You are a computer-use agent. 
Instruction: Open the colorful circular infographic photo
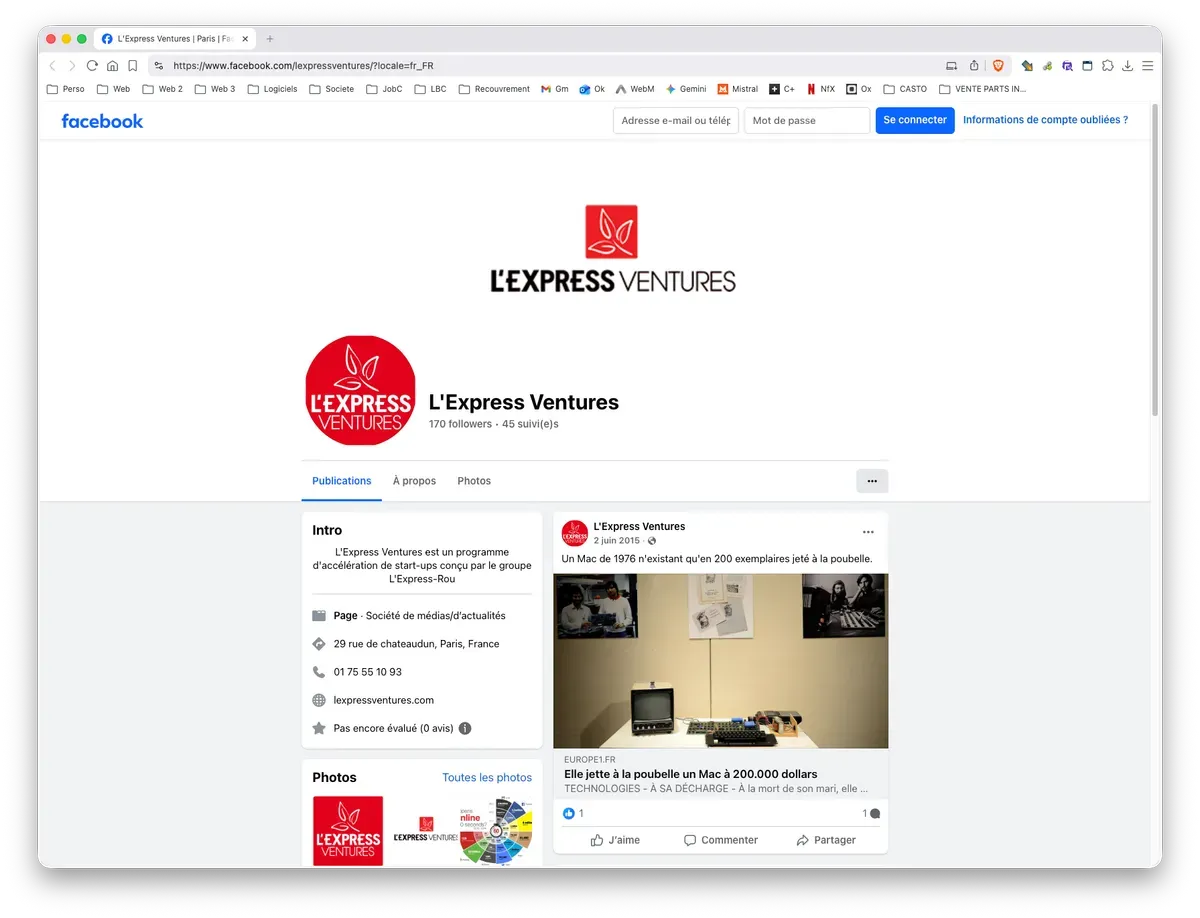[496, 830]
